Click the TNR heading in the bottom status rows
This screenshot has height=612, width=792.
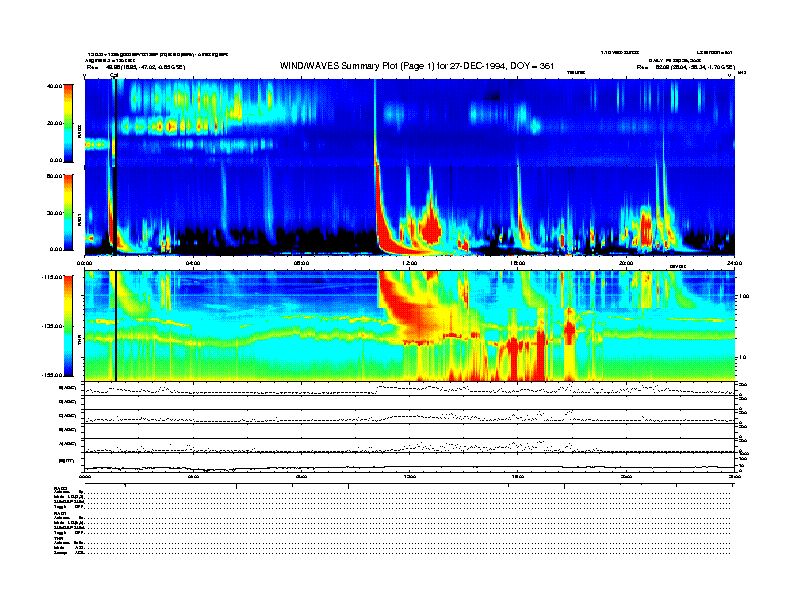click(x=58, y=538)
